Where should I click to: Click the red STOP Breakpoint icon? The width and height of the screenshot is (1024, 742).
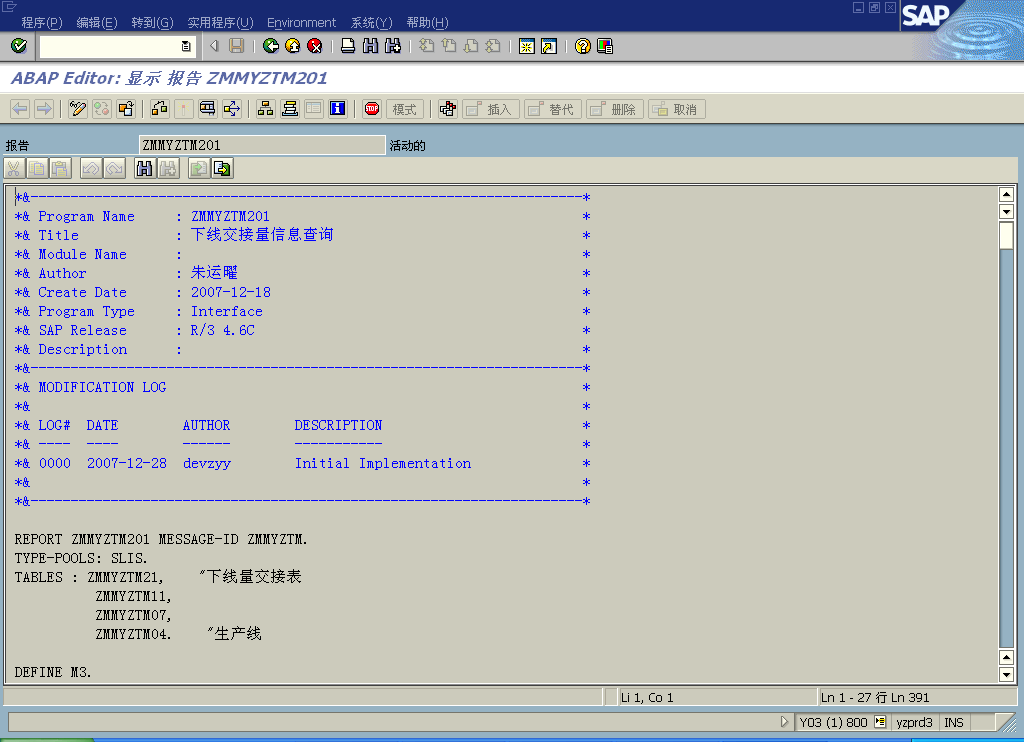click(x=372, y=108)
